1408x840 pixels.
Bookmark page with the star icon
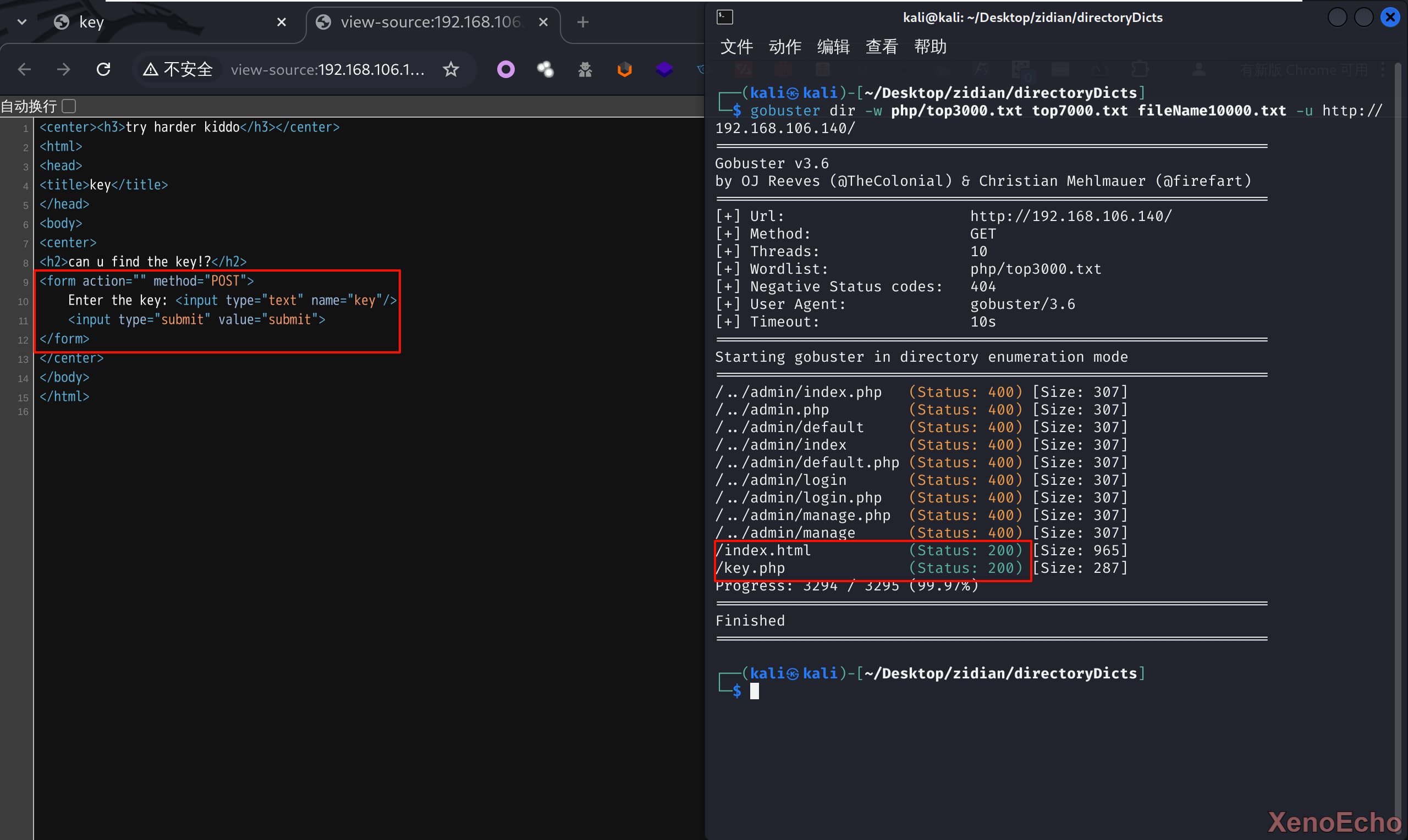450,70
